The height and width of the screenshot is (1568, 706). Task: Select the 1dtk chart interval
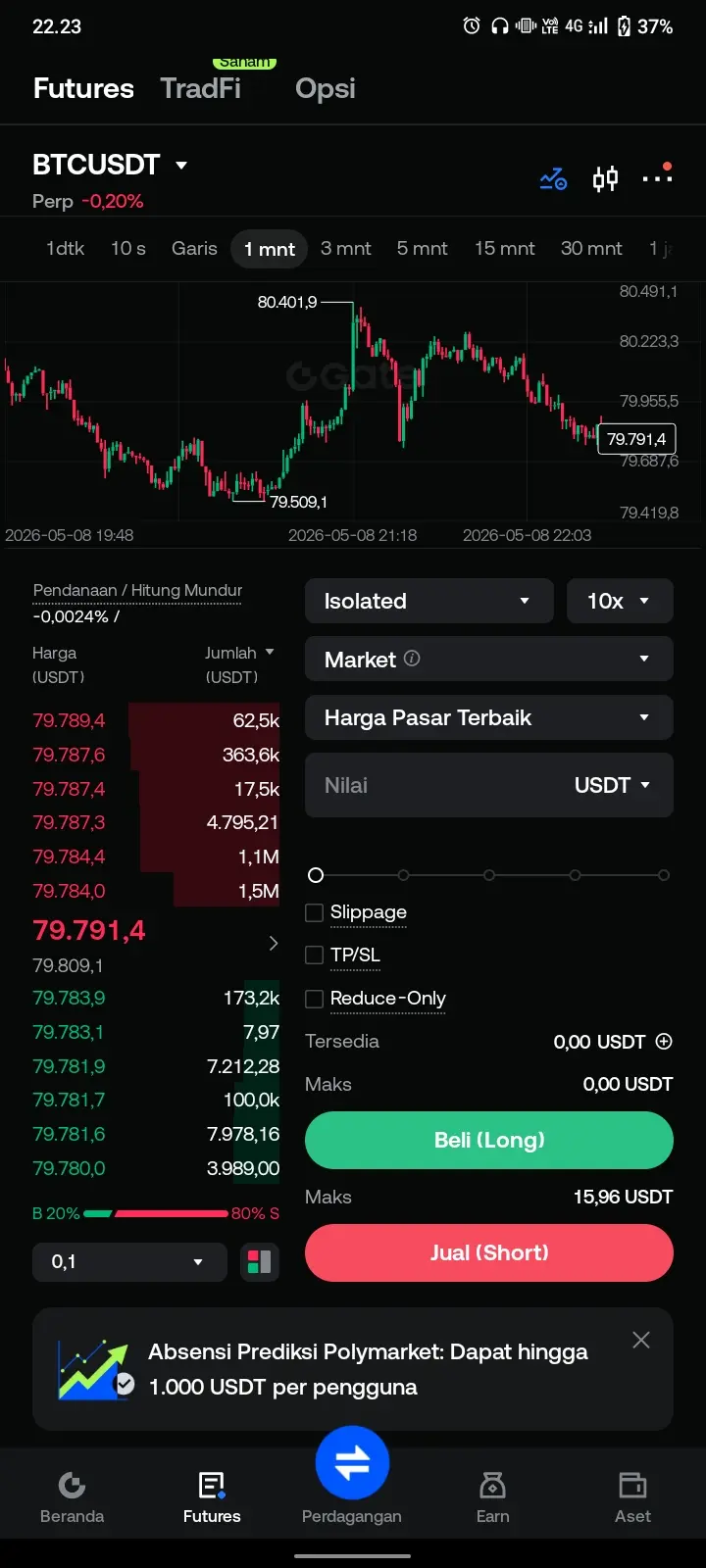pyautogui.click(x=65, y=249)
